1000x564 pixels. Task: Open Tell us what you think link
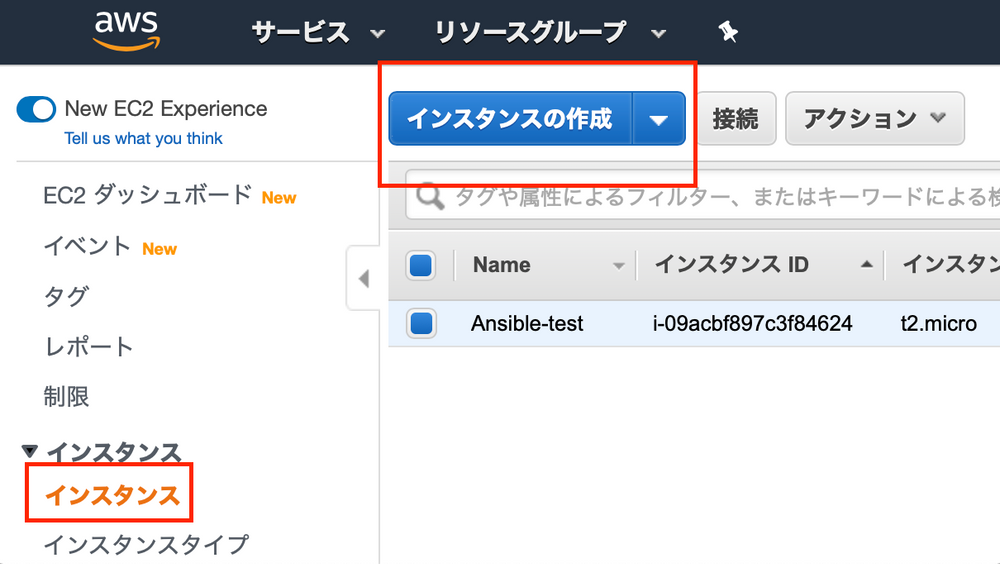[x=143, y=138]
